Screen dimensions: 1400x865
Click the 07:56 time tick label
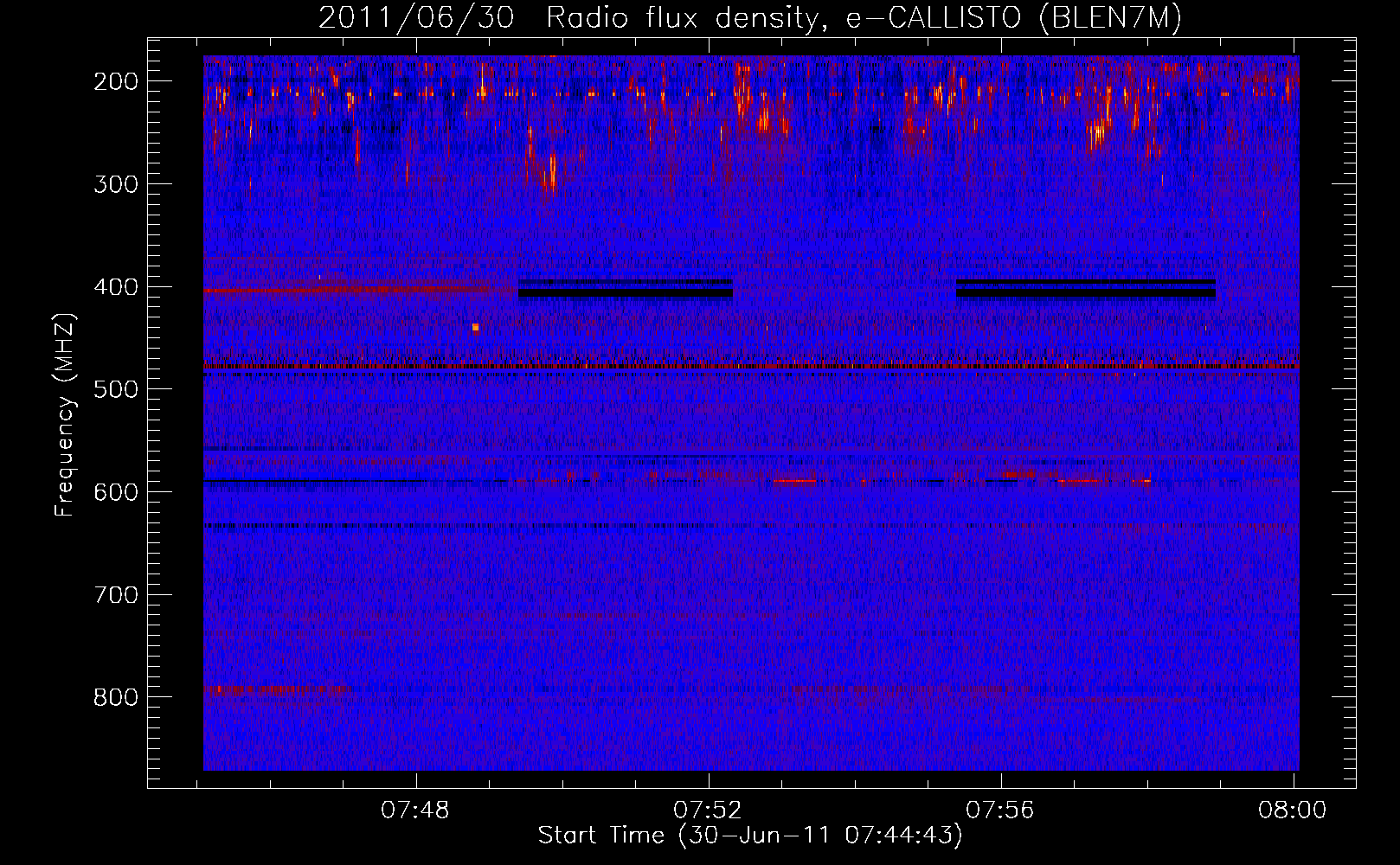pyautogui.click(x=1001, y=811)
